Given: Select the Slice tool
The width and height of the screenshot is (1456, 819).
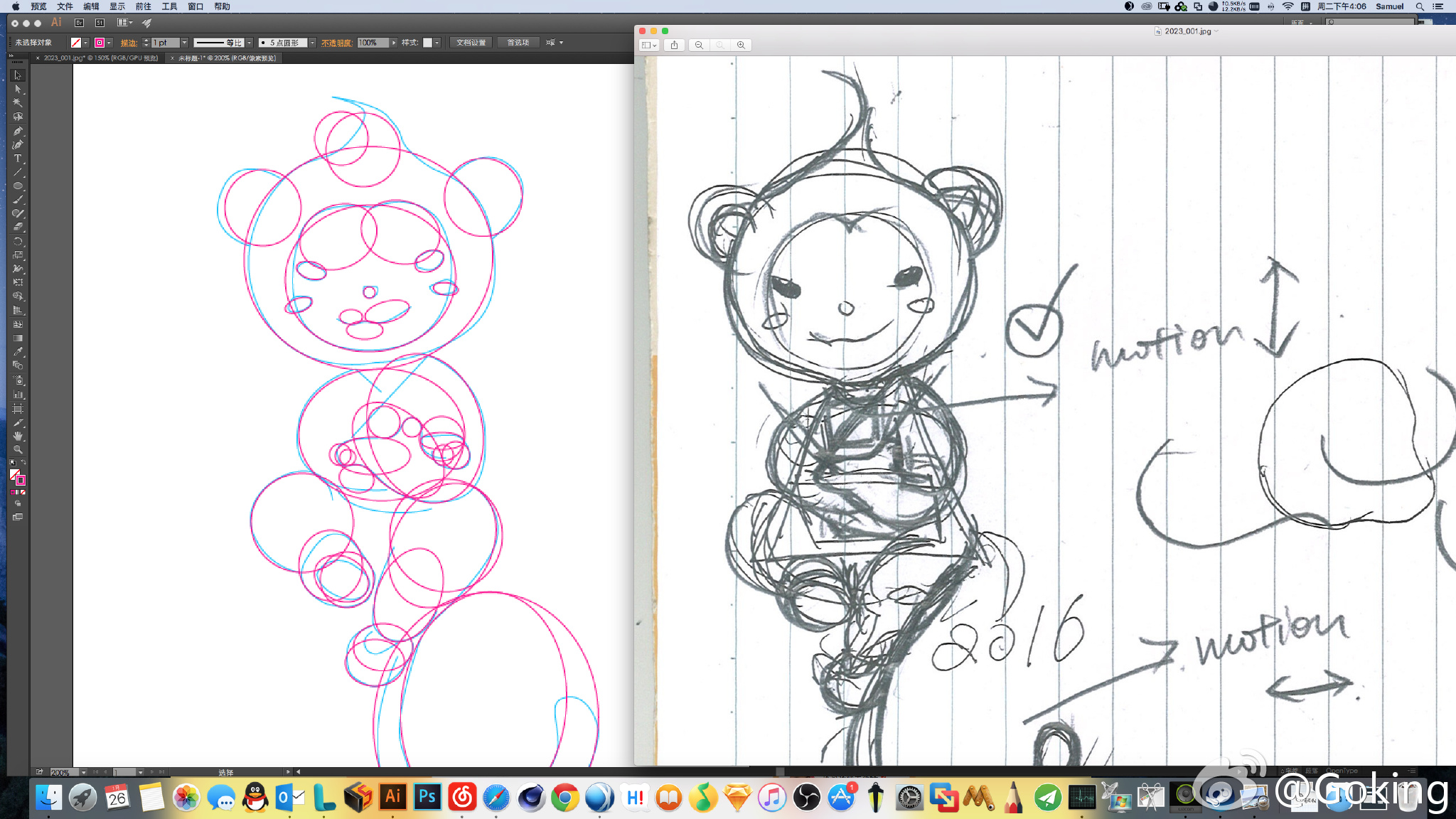Looking at the screenshot, I should click(18, 422).
